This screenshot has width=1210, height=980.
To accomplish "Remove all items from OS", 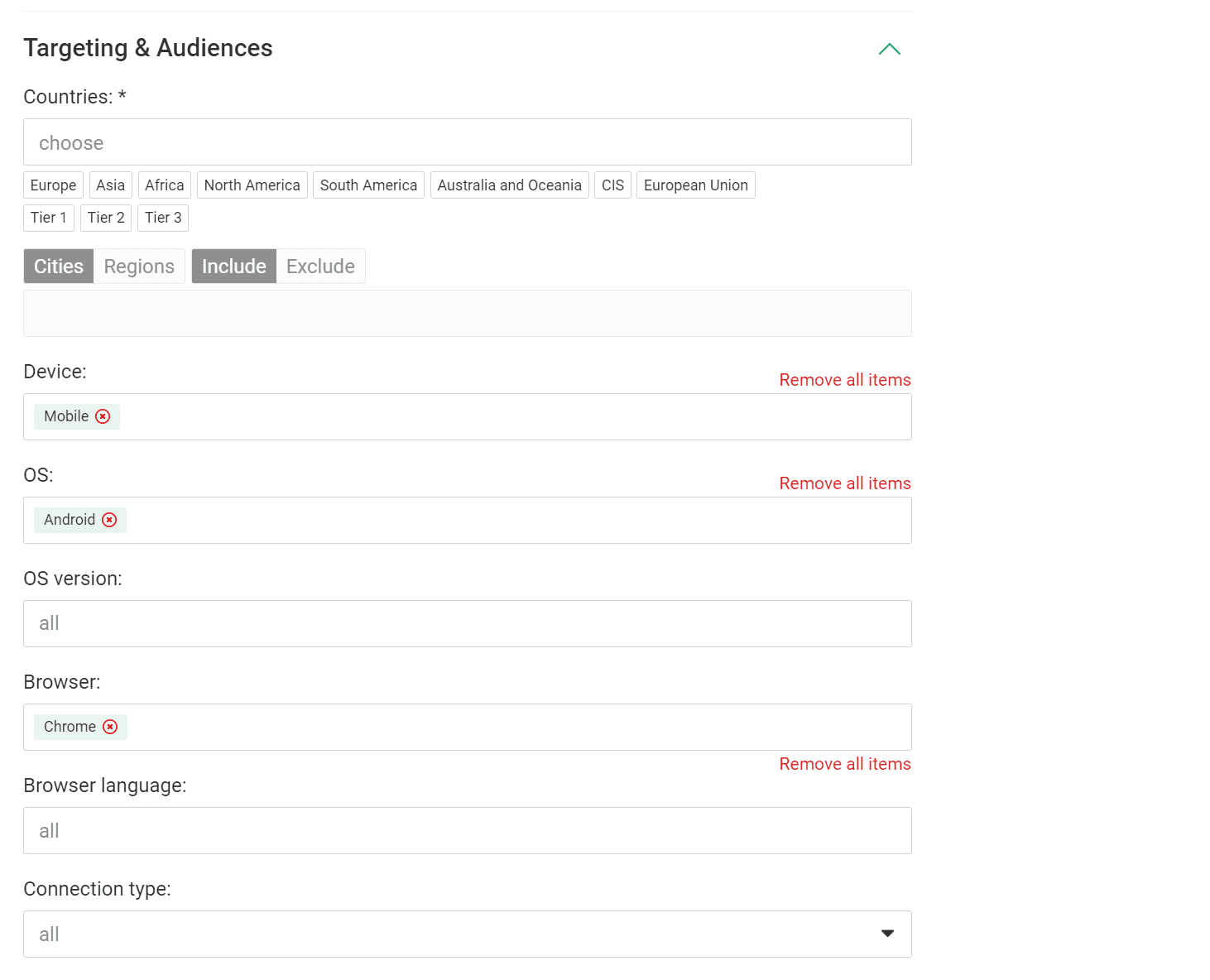I will pos(845,483).
